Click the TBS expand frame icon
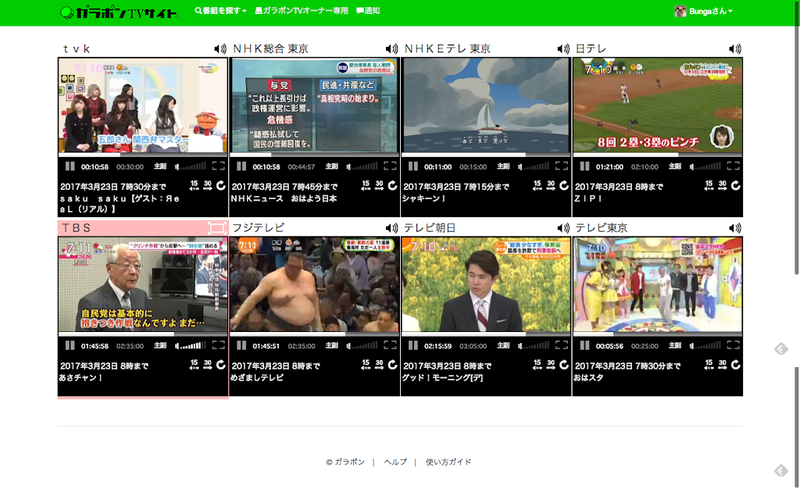 214,228
